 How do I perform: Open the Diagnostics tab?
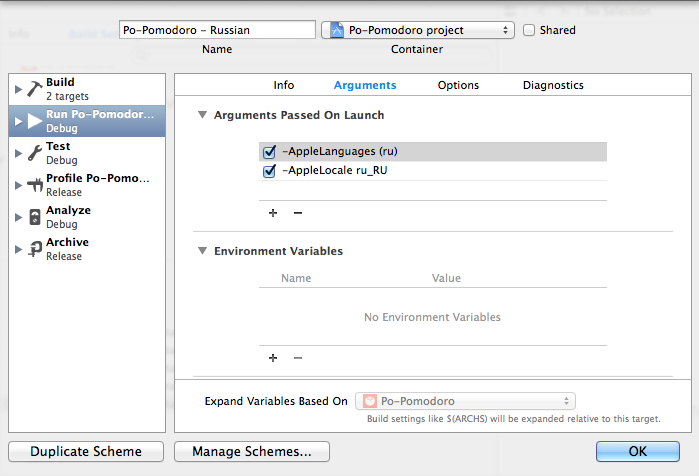(553, 85)
